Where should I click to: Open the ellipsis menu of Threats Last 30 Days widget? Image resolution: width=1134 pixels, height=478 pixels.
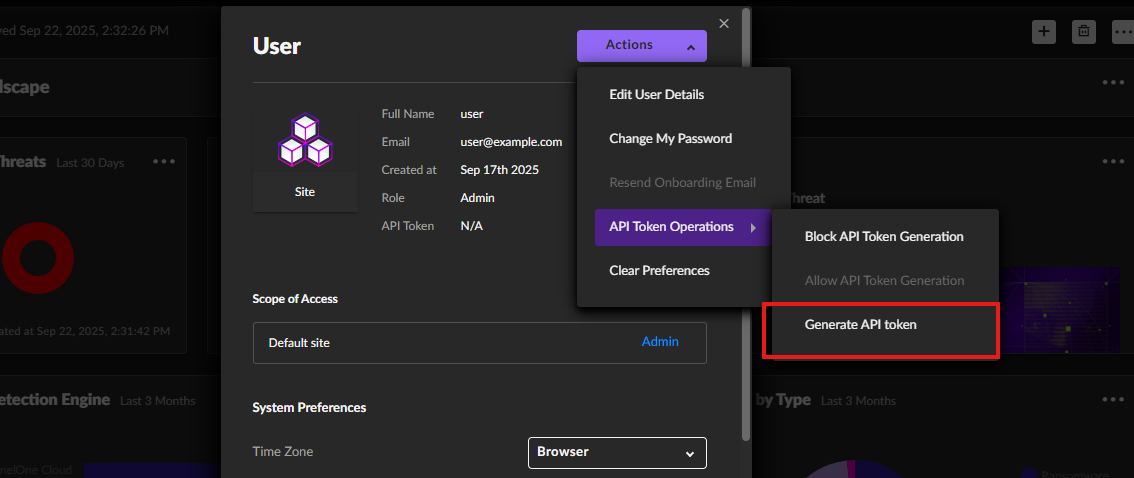click(x=165, y=162)
